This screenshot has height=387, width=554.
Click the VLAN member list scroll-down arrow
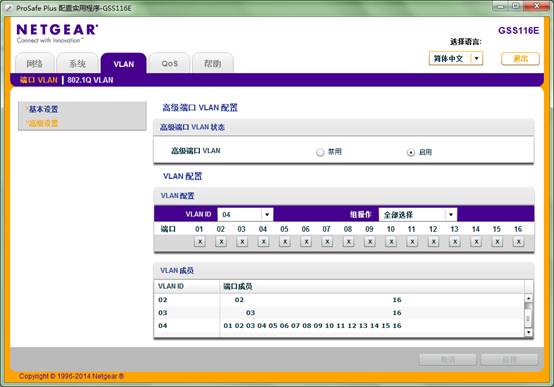click(x=529, y=332)
